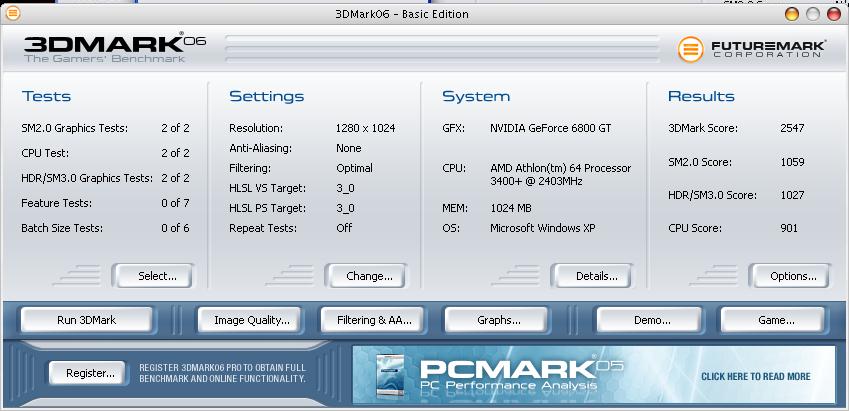Click the orange title bar menu icon
This screenshot has width=849, height=411.
pos(12,13)
